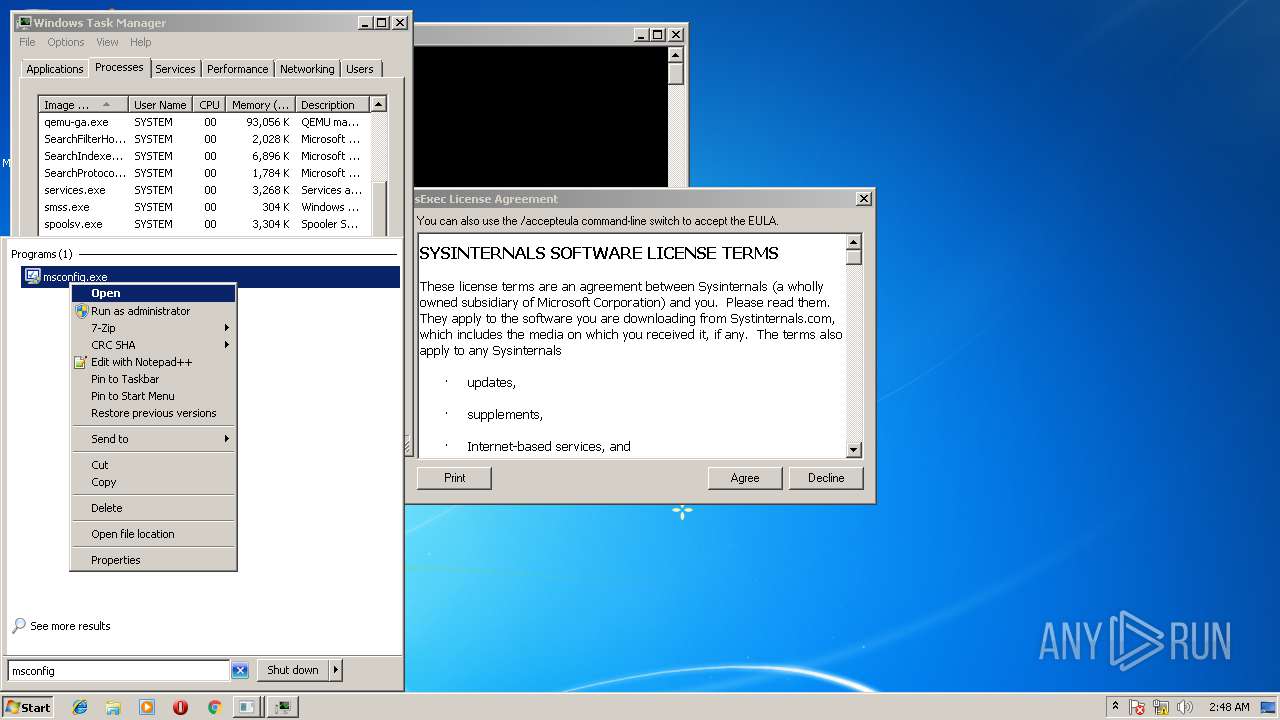Open the network status tray icon

1161,707
